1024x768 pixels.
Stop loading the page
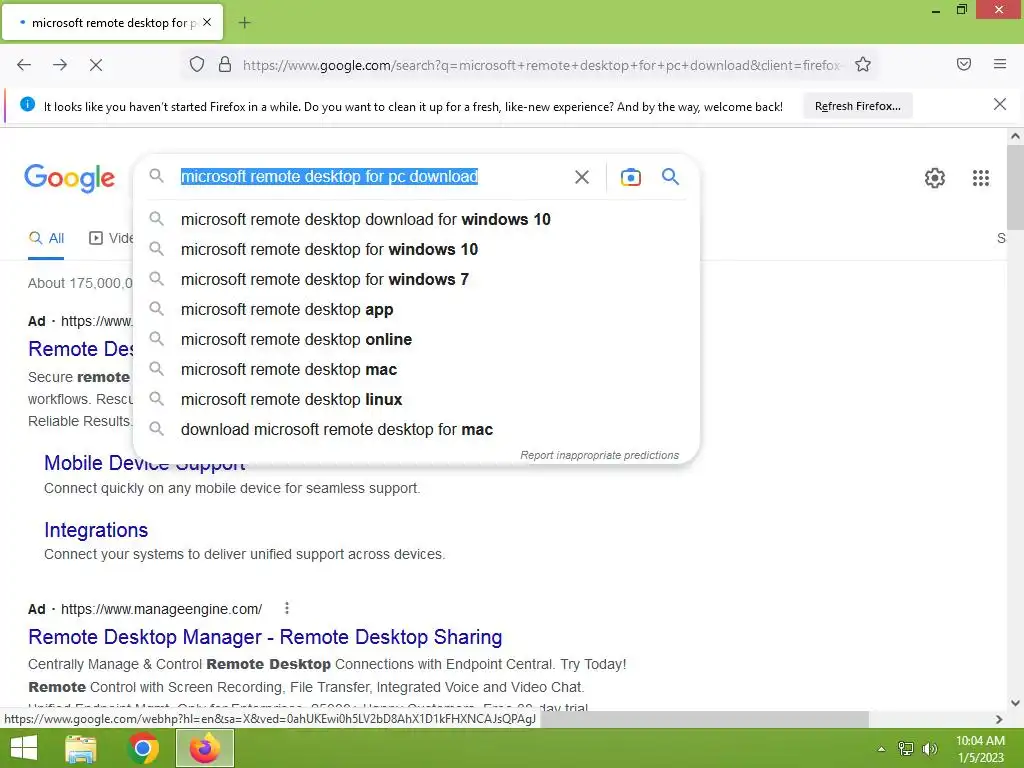(96, 65)
